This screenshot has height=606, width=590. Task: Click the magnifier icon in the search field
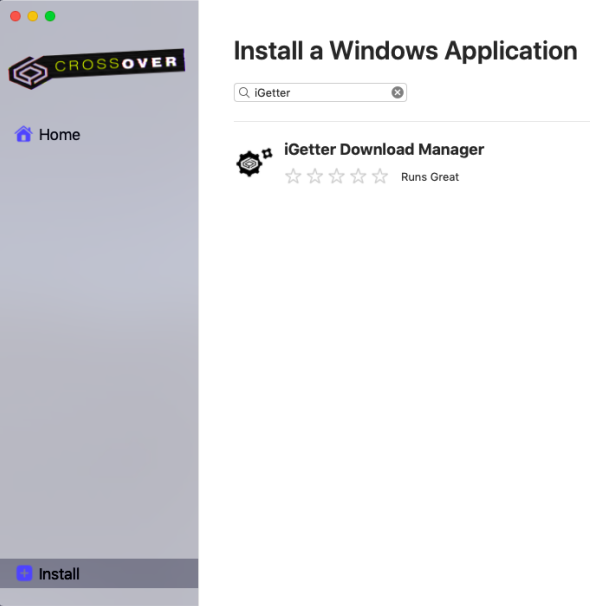click(x=244, y=92)
